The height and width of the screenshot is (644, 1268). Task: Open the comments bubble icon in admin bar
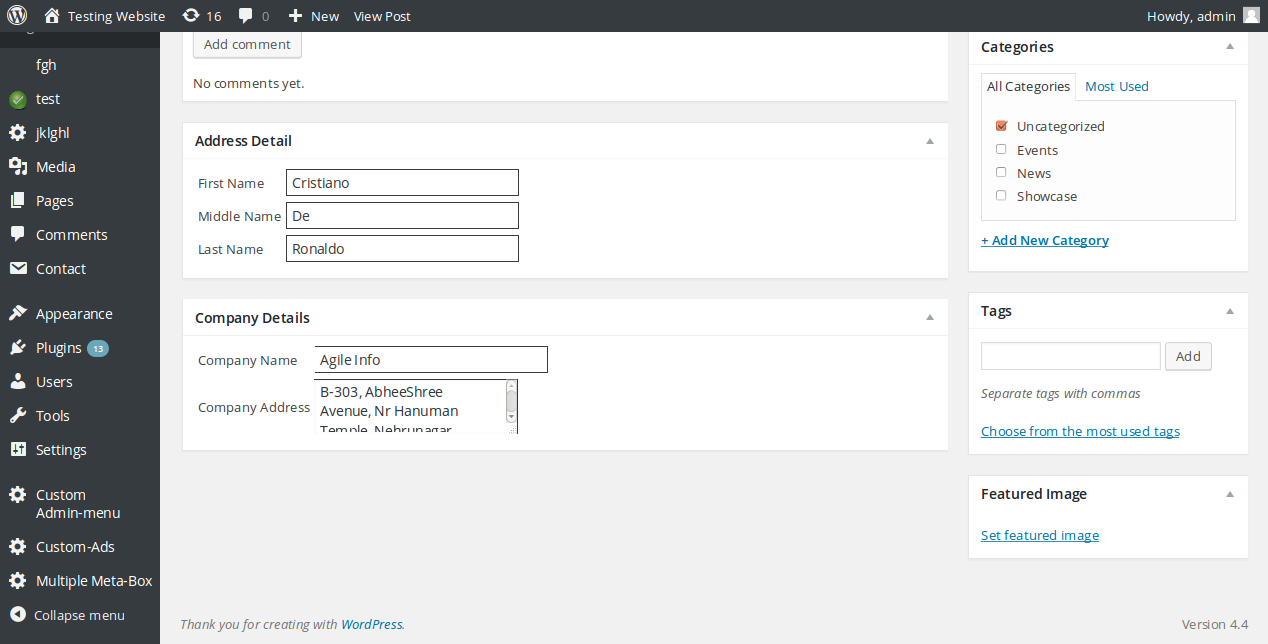[245, 16]
